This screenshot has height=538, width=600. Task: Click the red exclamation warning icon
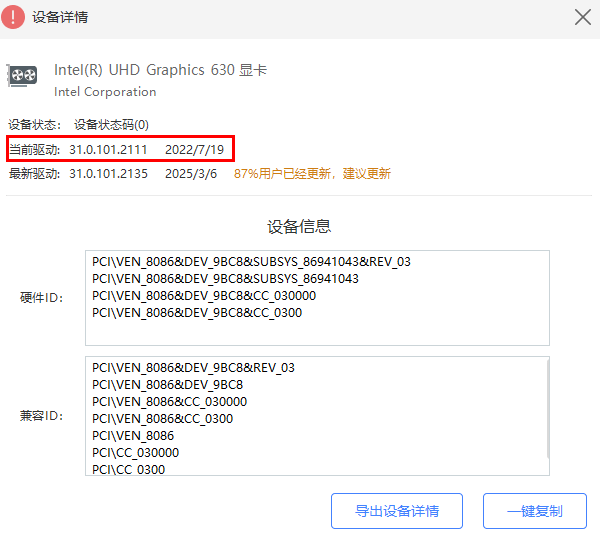tap(13, 17)
